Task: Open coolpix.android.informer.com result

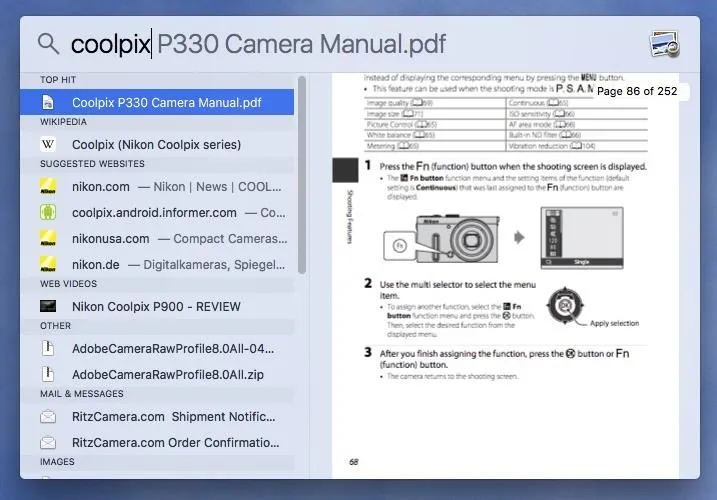Action: coord(157,213)
